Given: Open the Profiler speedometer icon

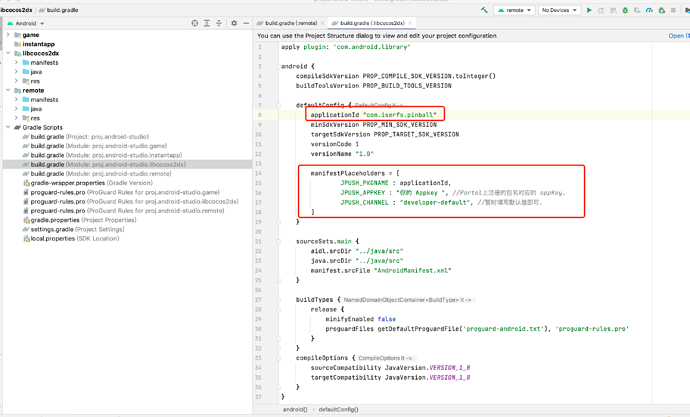Looking at the screenshot, I should (649, 10).
